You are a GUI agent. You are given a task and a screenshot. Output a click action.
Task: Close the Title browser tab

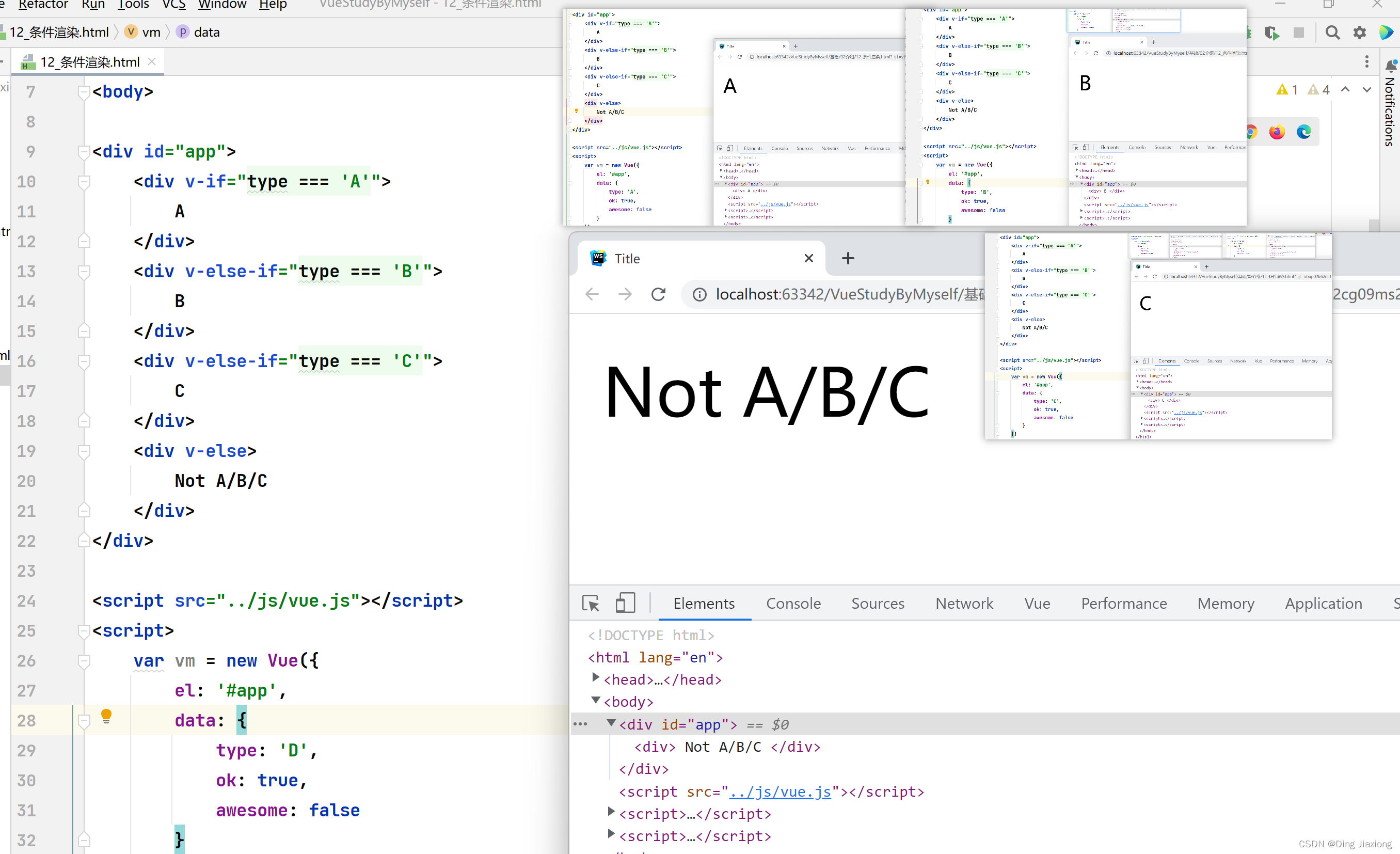click(x=808, y=259)
